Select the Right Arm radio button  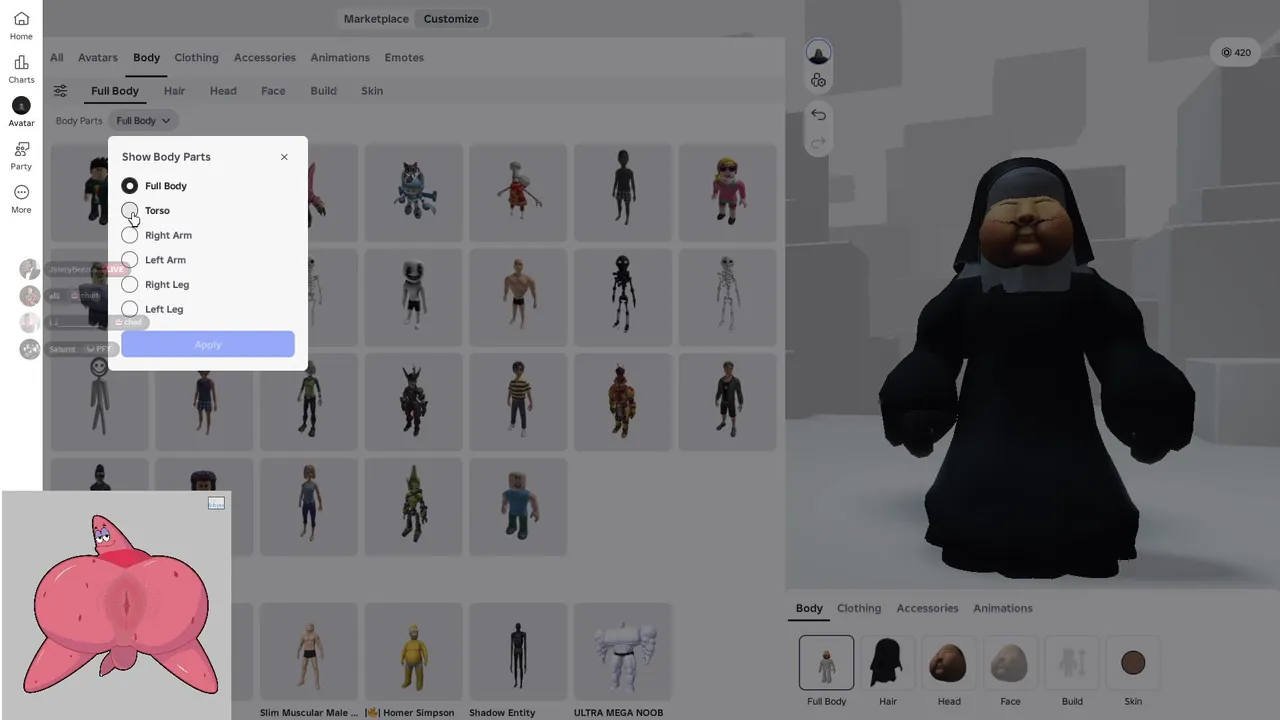coord(130,235)
